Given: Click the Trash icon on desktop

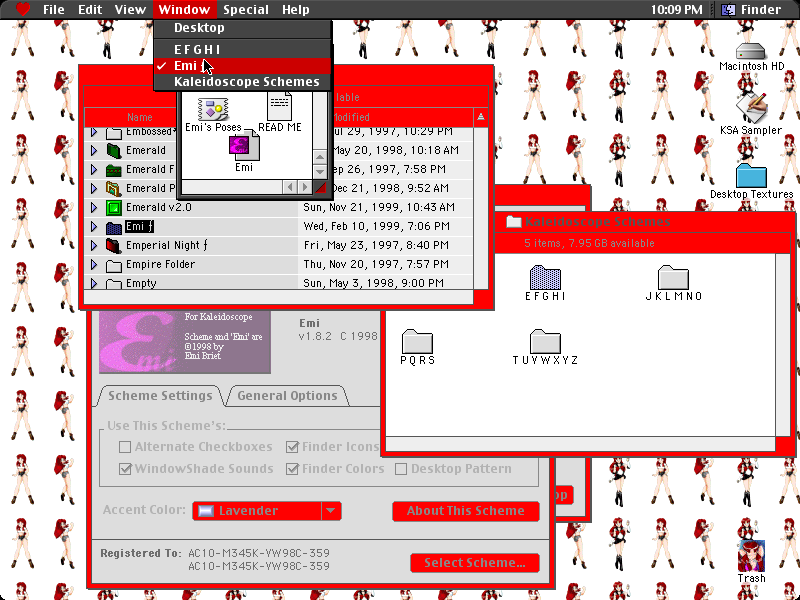Looking at the screenshot, I should point(751,556).
